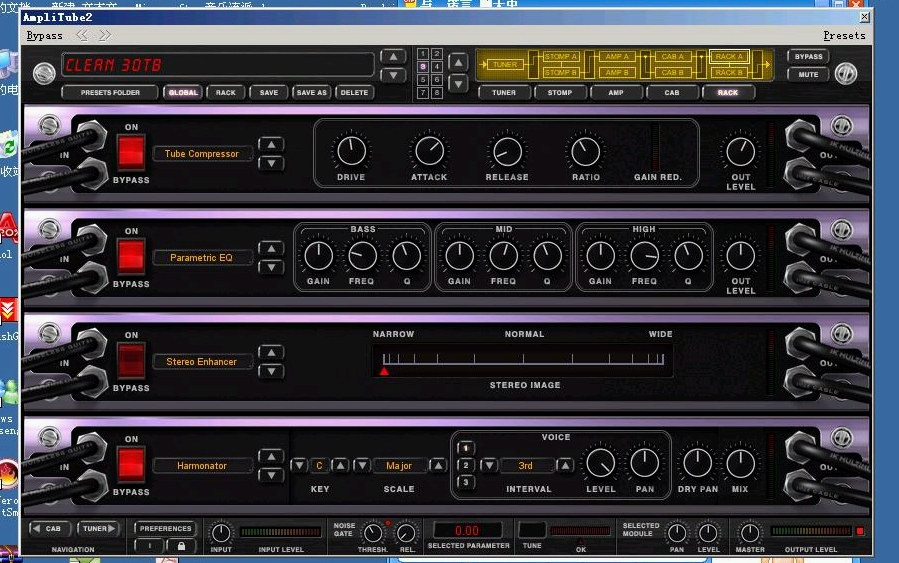Select Harmonator voice 1
899x563 pixels.
click(466, 448)
